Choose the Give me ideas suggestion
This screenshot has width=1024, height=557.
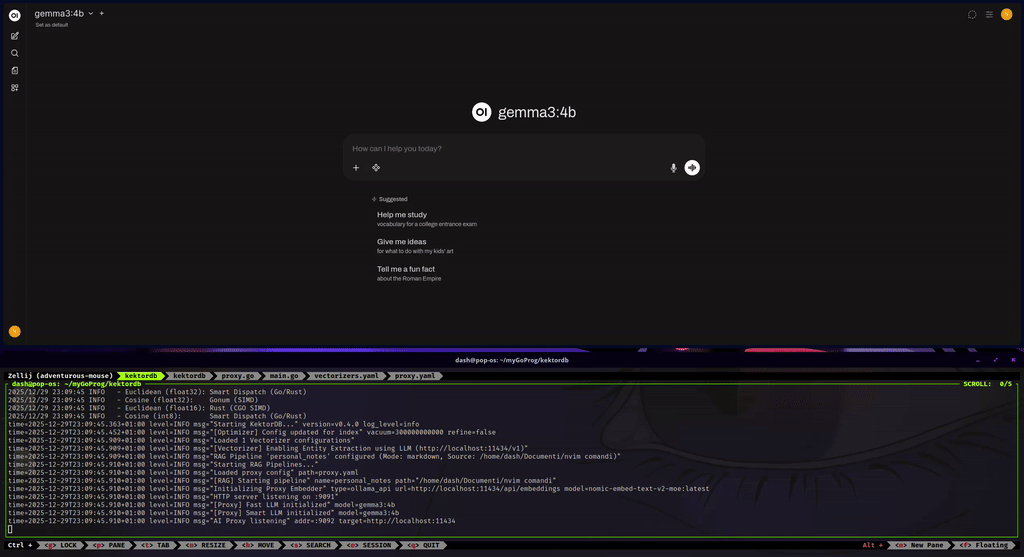click(x=415, y=246)
